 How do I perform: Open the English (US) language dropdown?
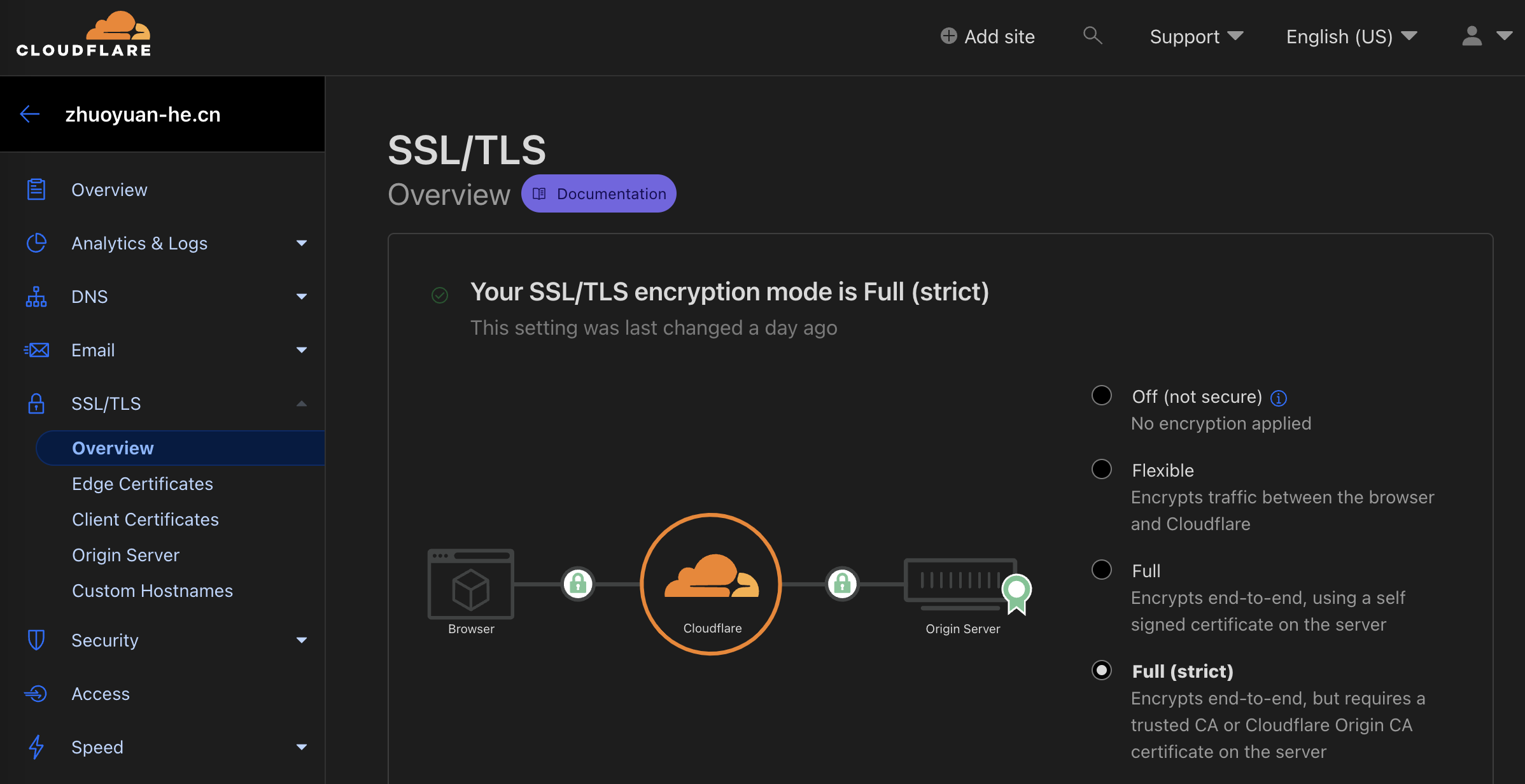click(x=1352, y=36)
